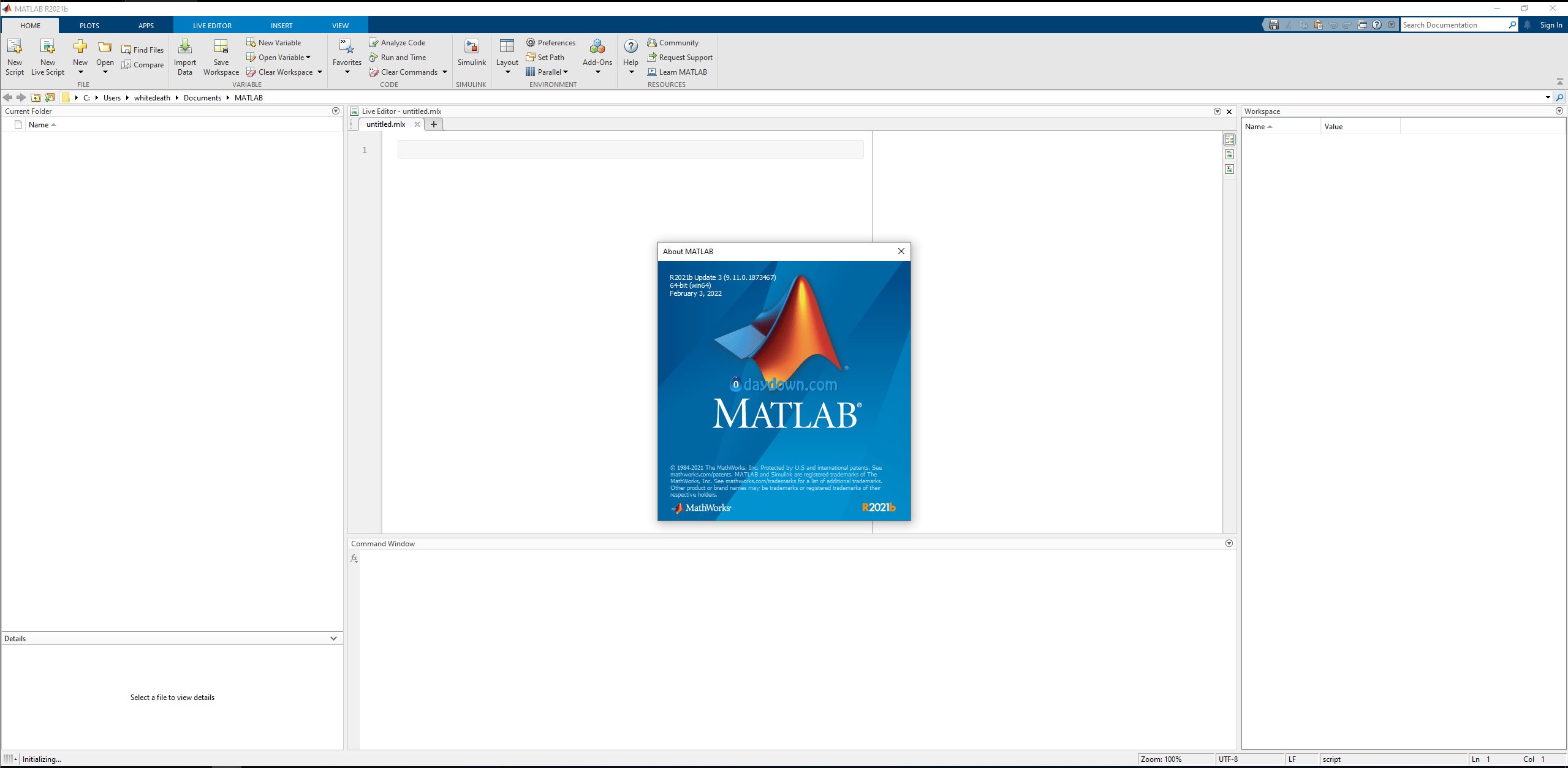The image size is (1568, 768).
Task: Click Run and Time
Action: click(x=398, y=57)
